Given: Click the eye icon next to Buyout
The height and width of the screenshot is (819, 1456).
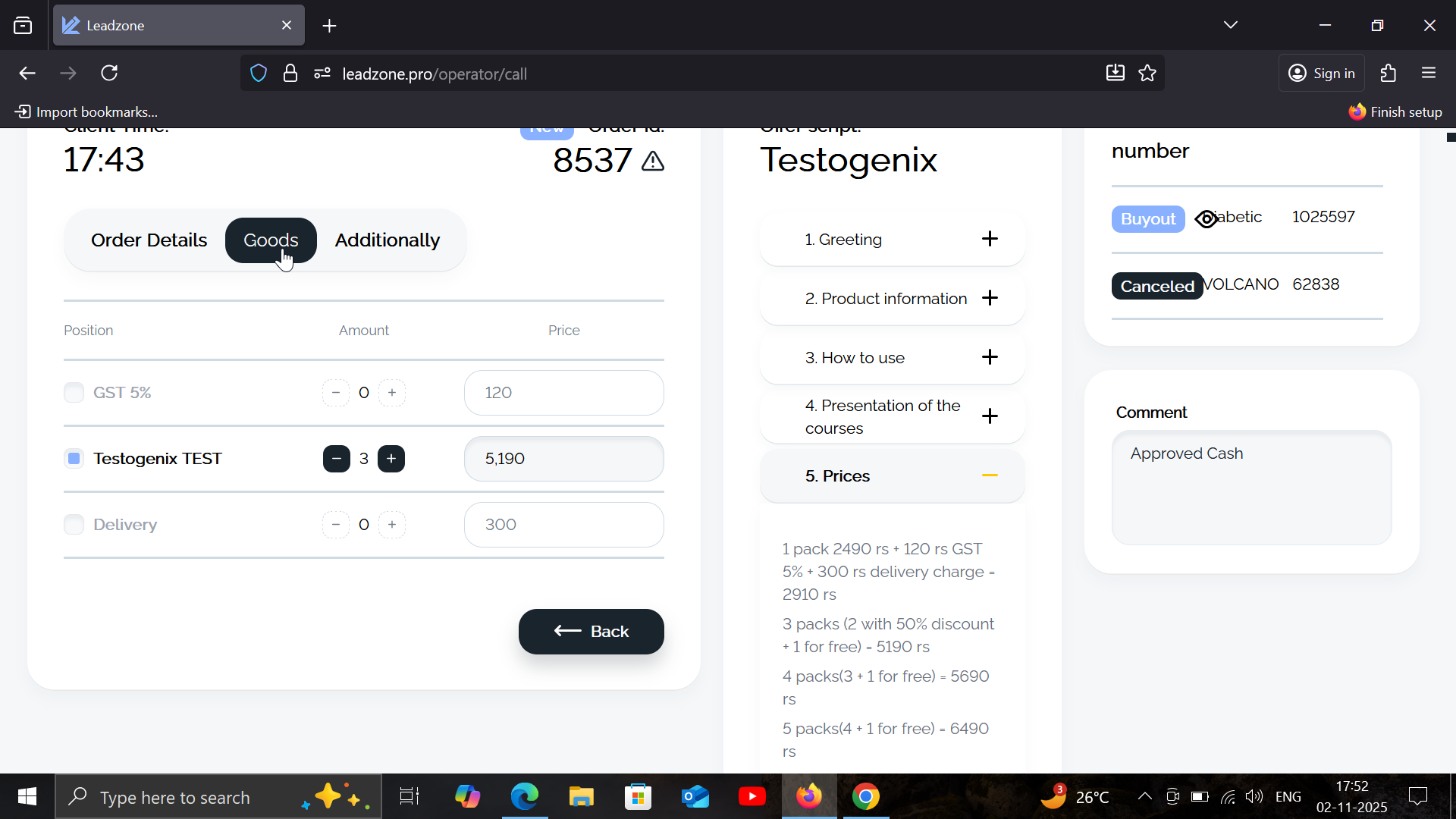Looking at the screenshot, I should (1206, 219).
